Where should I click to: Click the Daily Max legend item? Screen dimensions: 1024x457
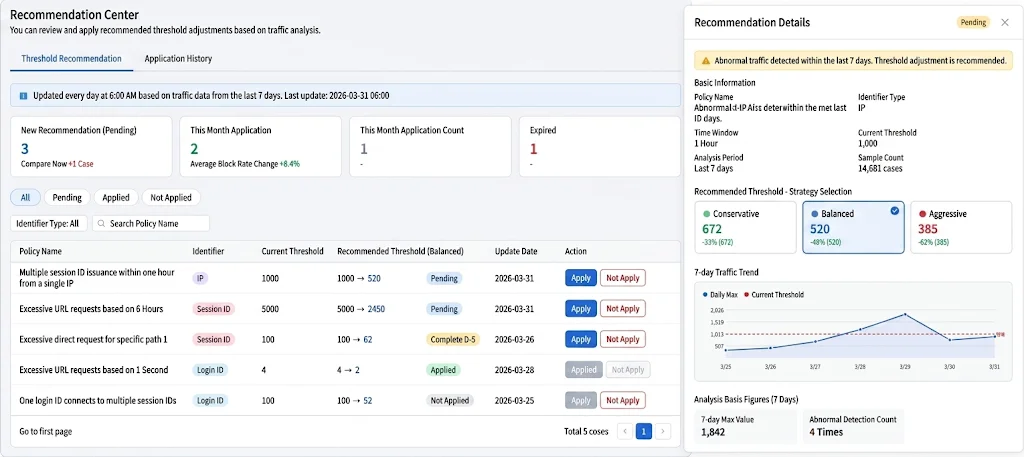(x=722, y=294)
